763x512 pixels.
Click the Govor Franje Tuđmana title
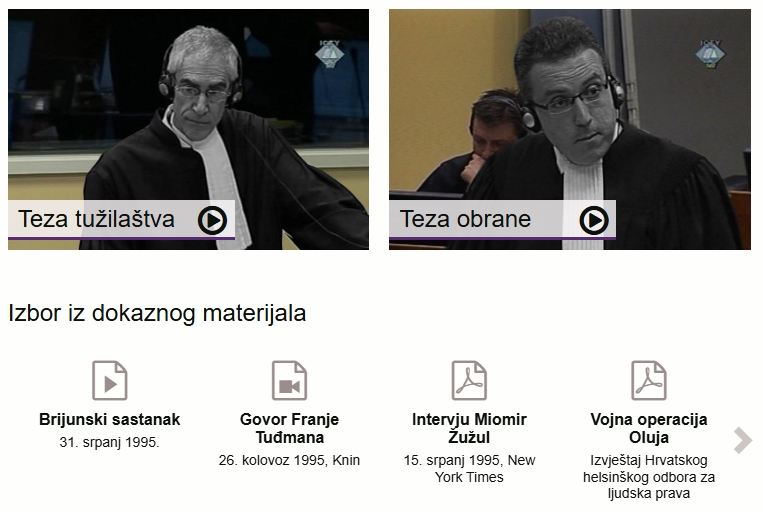coord(290,428)
